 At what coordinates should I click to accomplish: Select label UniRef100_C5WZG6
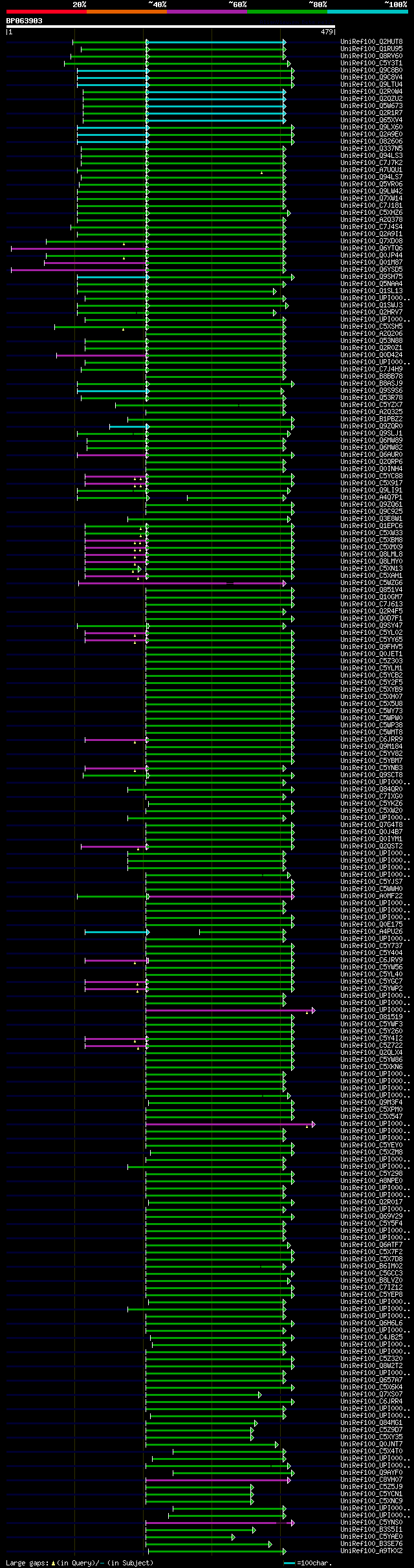(371, 583)
